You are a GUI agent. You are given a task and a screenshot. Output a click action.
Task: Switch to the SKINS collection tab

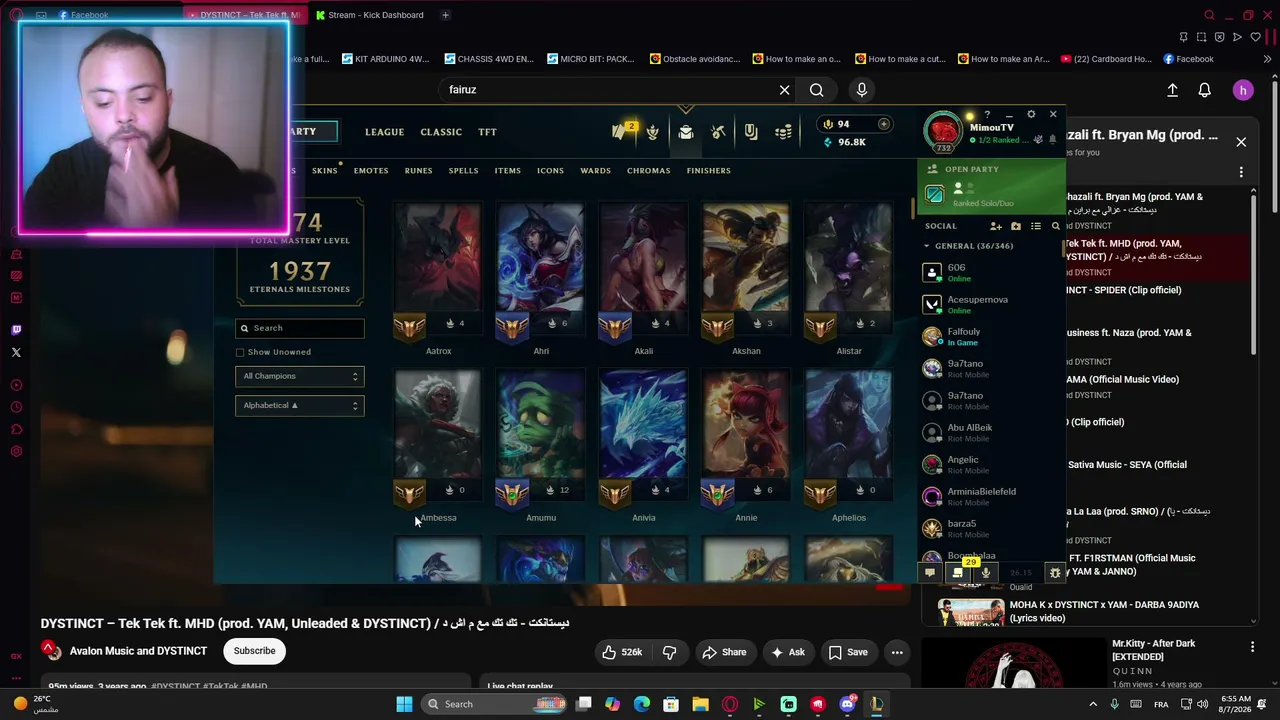[325, 171]
